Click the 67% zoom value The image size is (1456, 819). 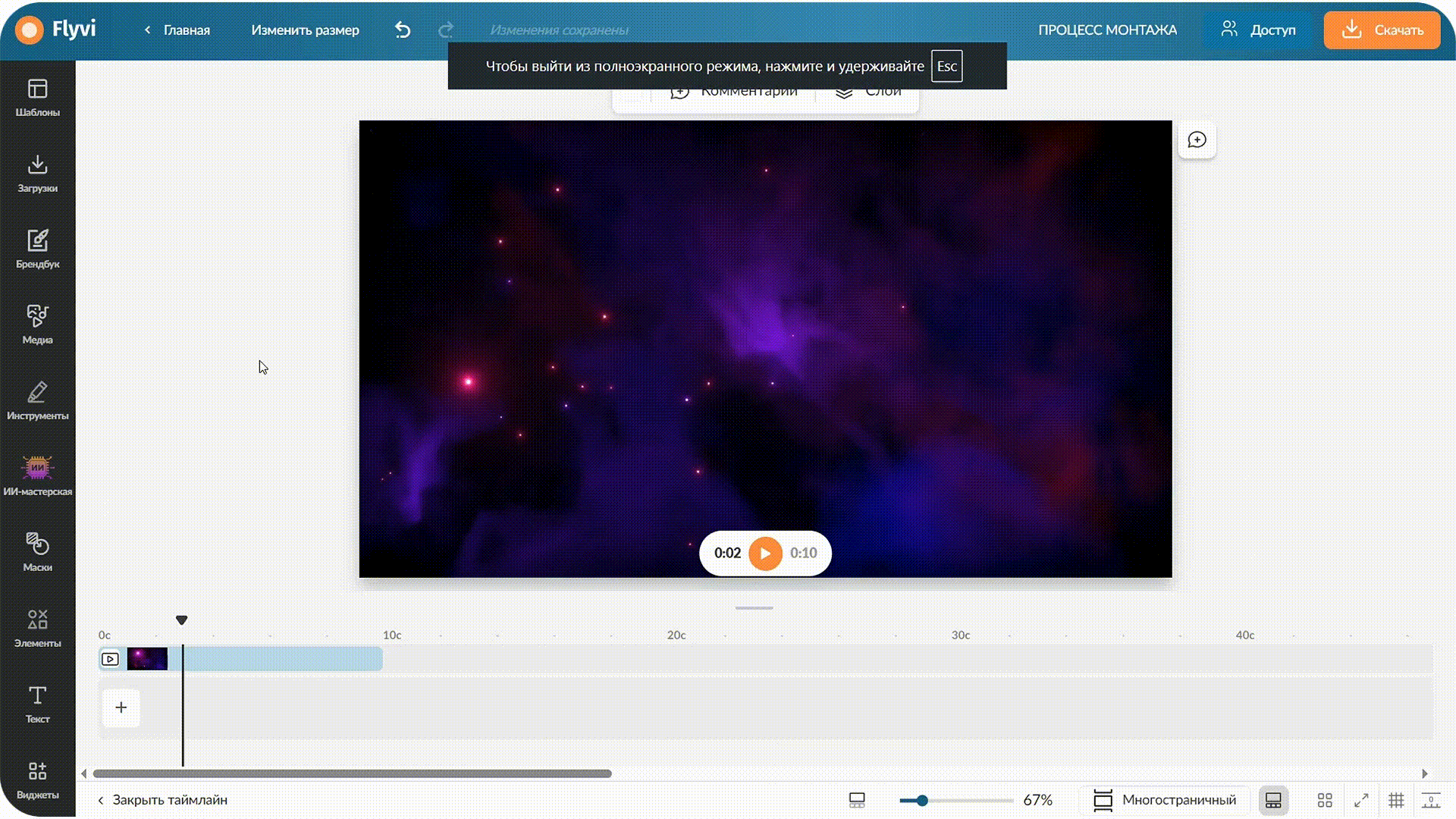(x=1037, y=800)
